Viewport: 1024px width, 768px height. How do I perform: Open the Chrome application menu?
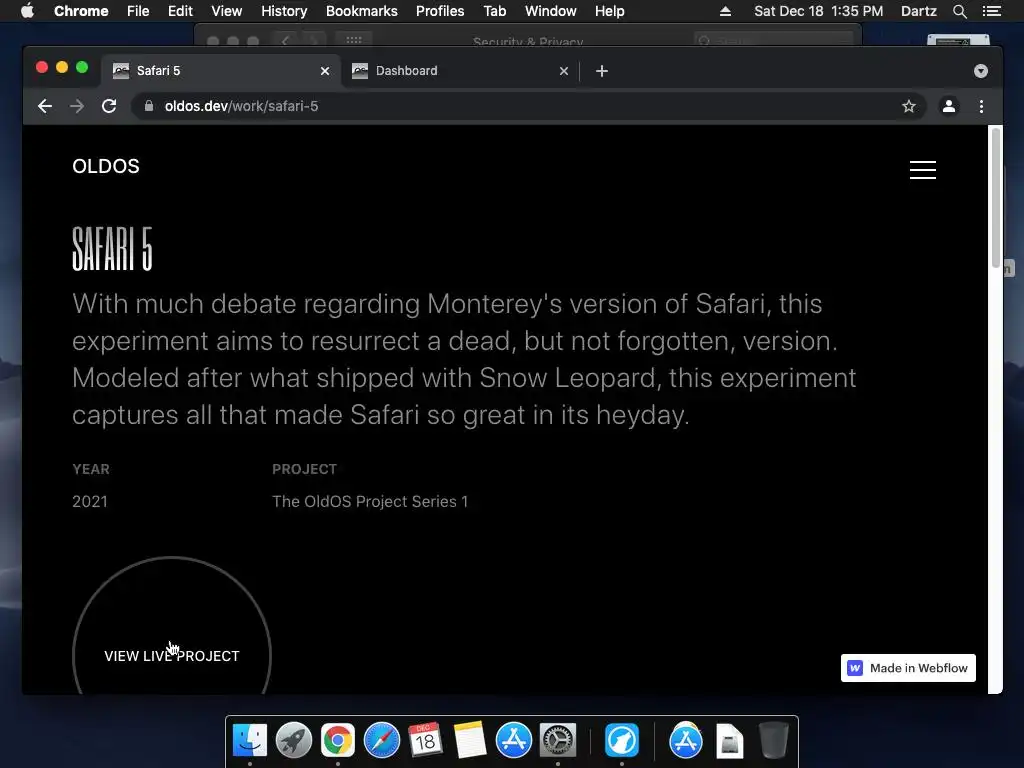tap(81, 11)
